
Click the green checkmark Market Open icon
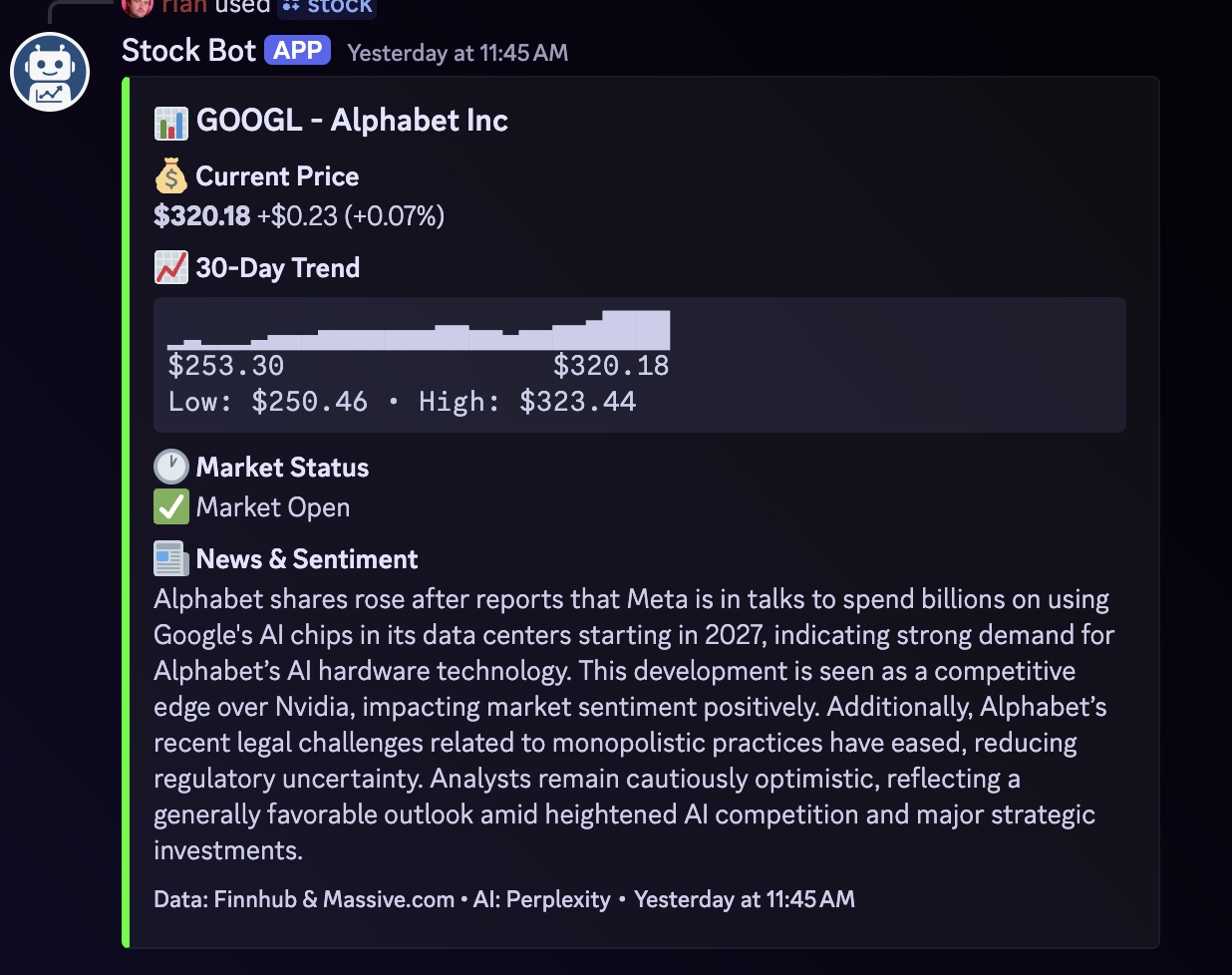[171, 507]
